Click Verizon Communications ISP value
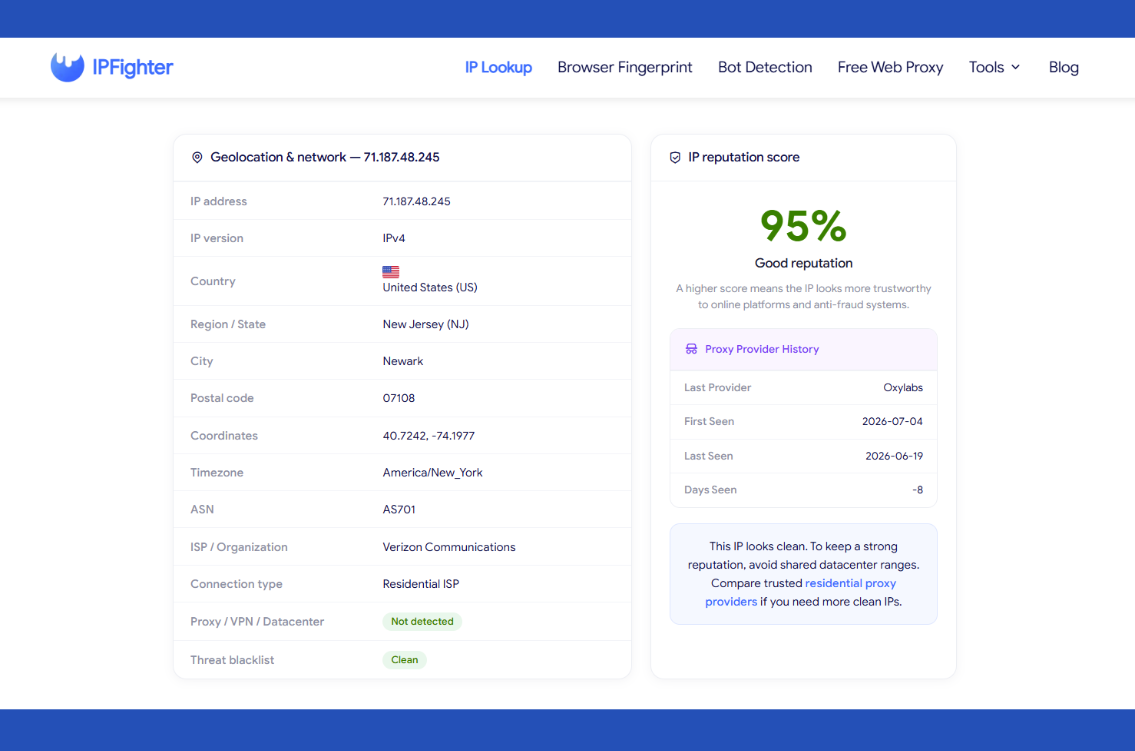1135x751 pixels. [x=449, y=547]
